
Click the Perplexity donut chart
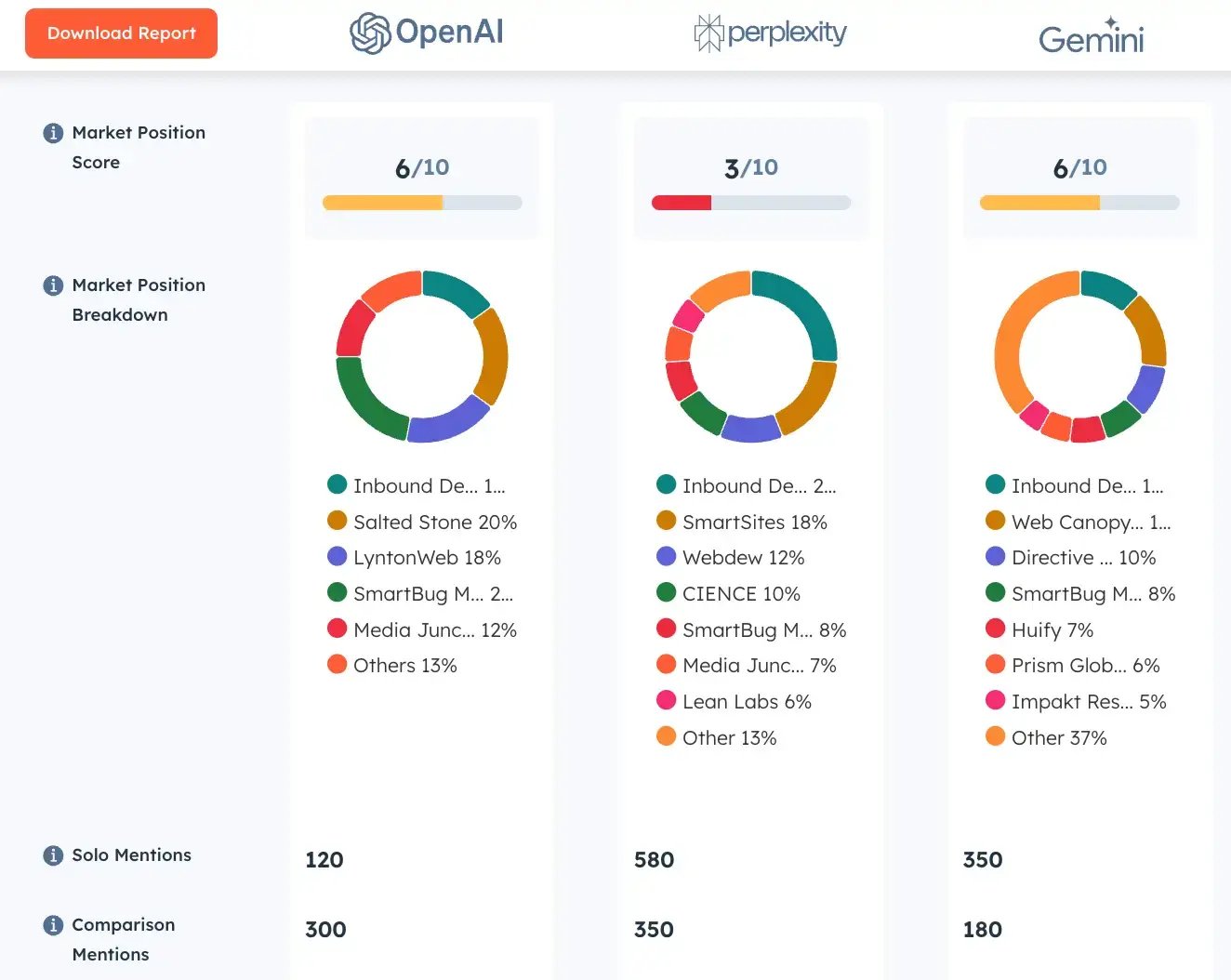tap(751, 356)
